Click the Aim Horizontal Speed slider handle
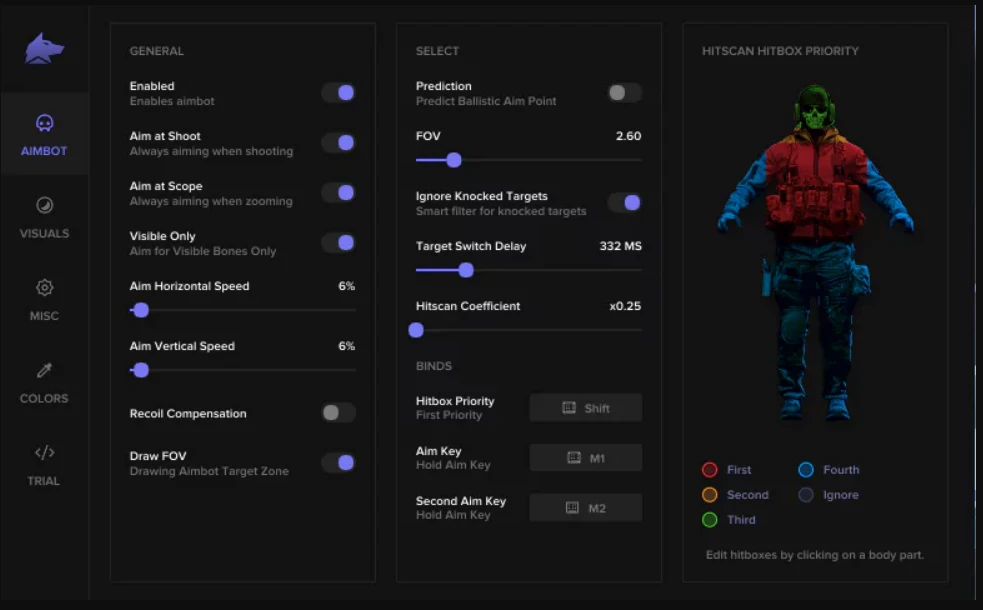 point(141,310)
